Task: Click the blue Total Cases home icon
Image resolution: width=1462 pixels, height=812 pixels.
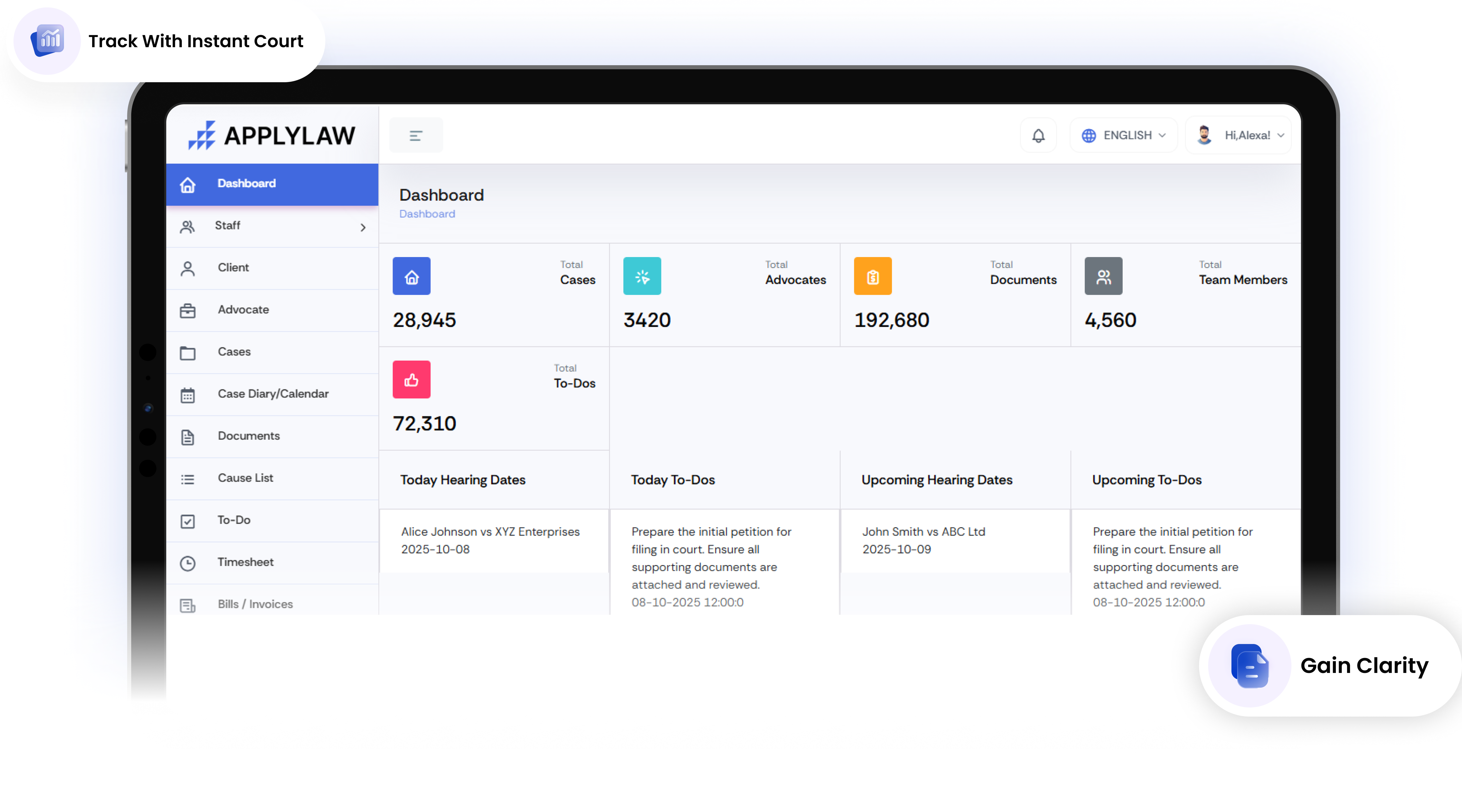Action: coord(411,276)
